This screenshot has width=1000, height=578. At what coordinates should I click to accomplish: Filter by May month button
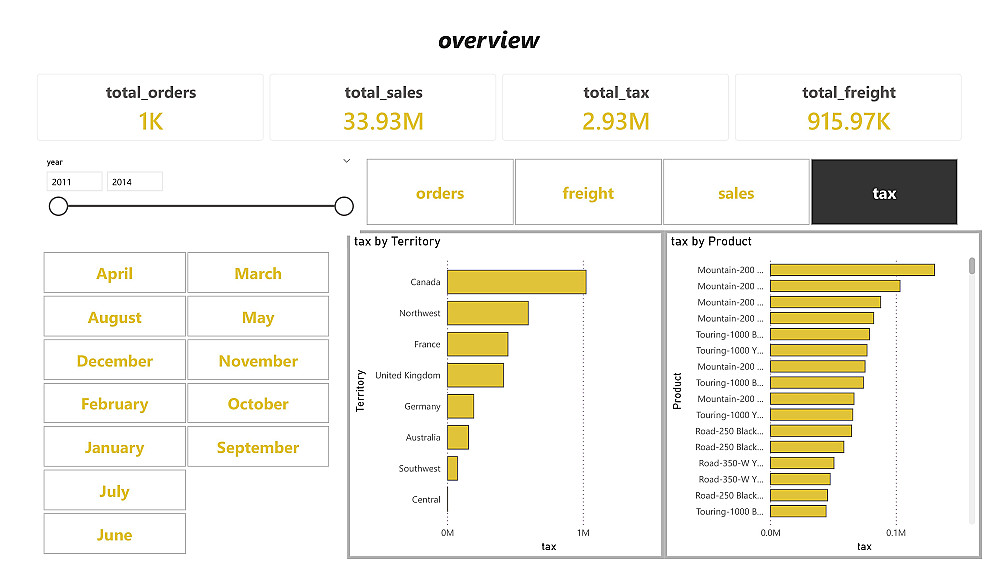258,316
